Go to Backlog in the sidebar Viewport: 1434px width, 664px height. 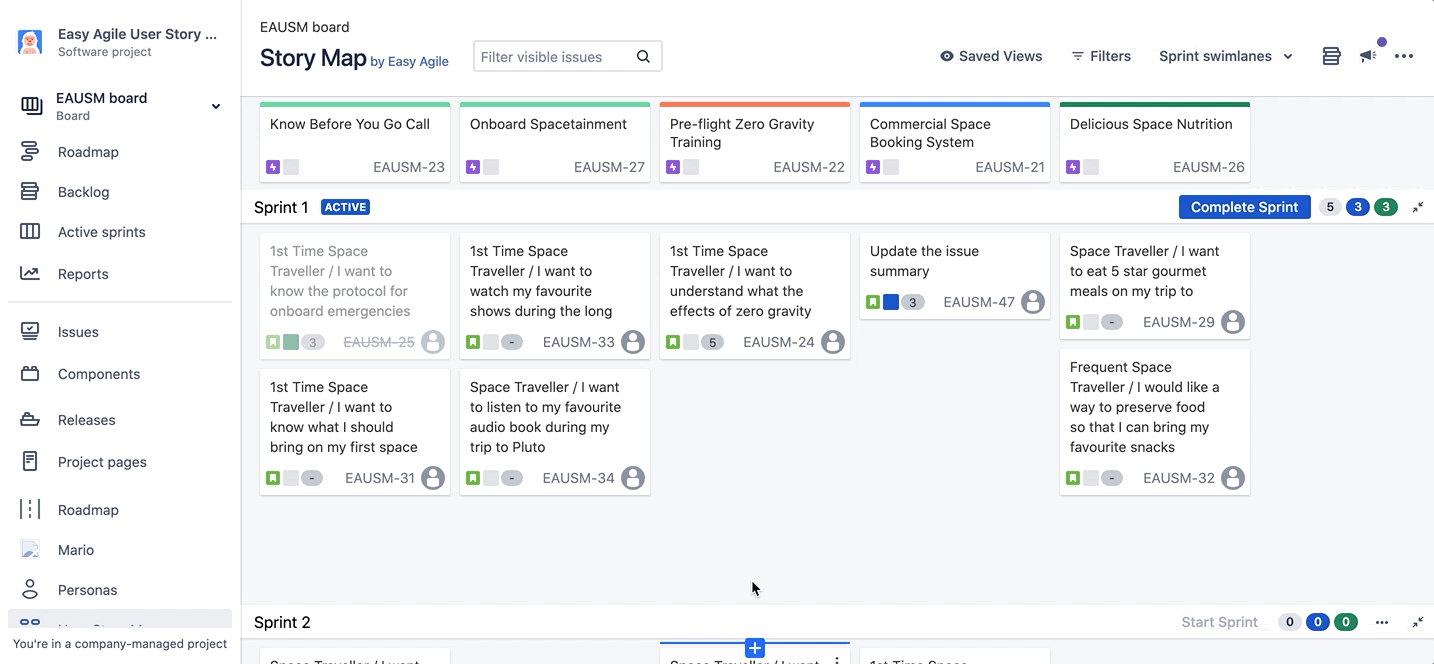tap(84, 192)
